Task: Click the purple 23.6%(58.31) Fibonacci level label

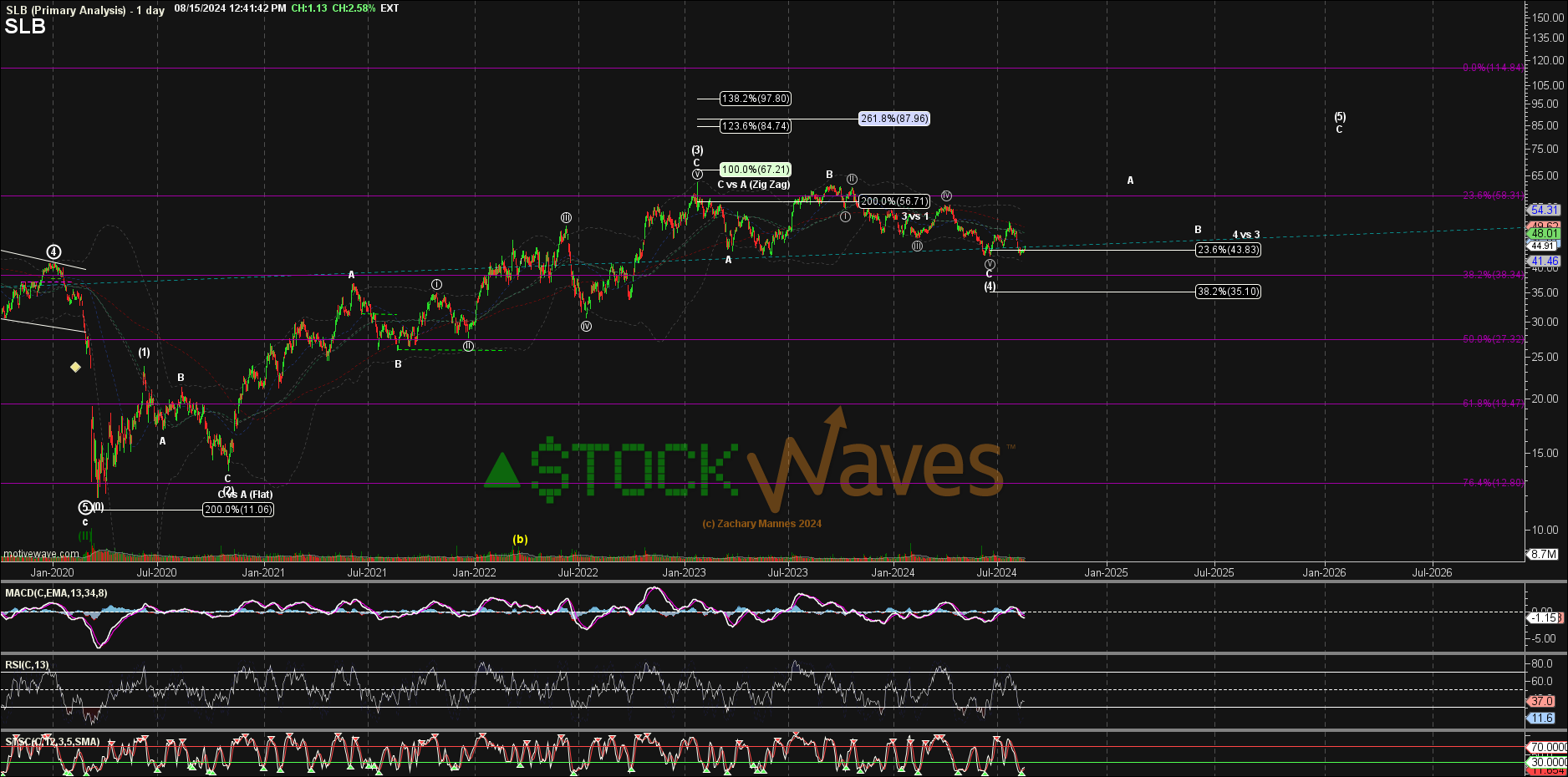Action: [x=1493, y=196]
